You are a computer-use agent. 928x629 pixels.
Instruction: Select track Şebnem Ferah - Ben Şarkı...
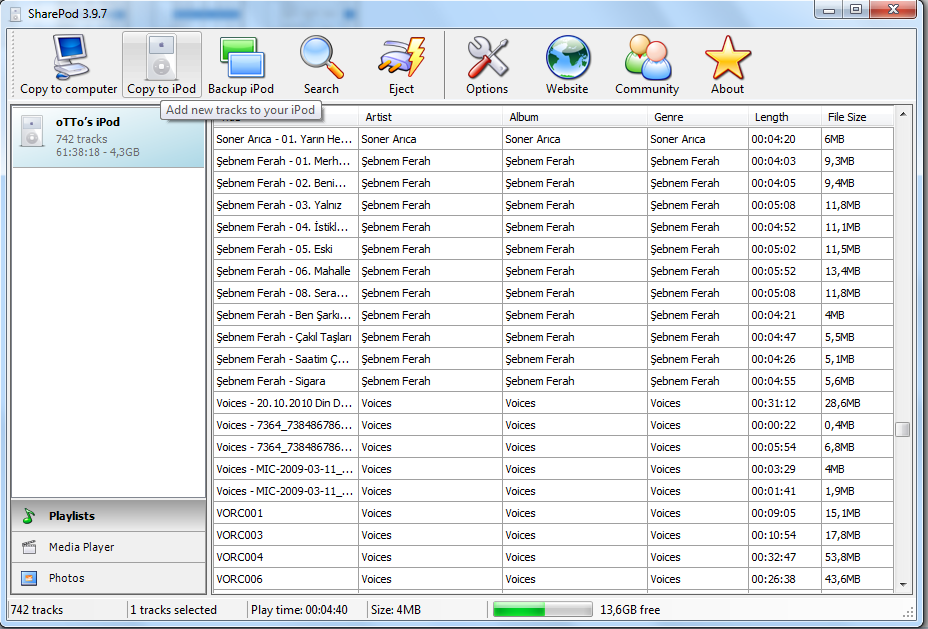[553, 315]
